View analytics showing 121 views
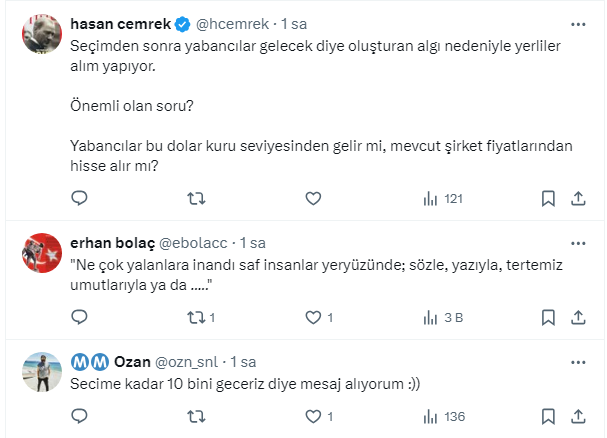The image size is (607, 438). 443,199
